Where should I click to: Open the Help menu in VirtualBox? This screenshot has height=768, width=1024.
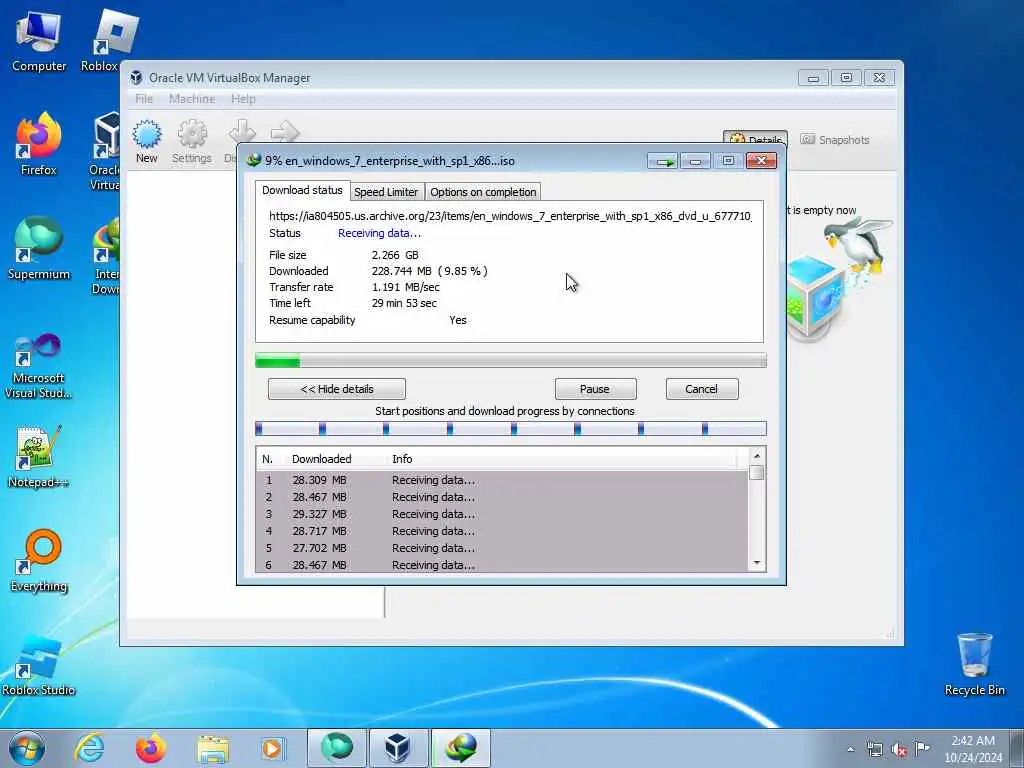(243, 99)
